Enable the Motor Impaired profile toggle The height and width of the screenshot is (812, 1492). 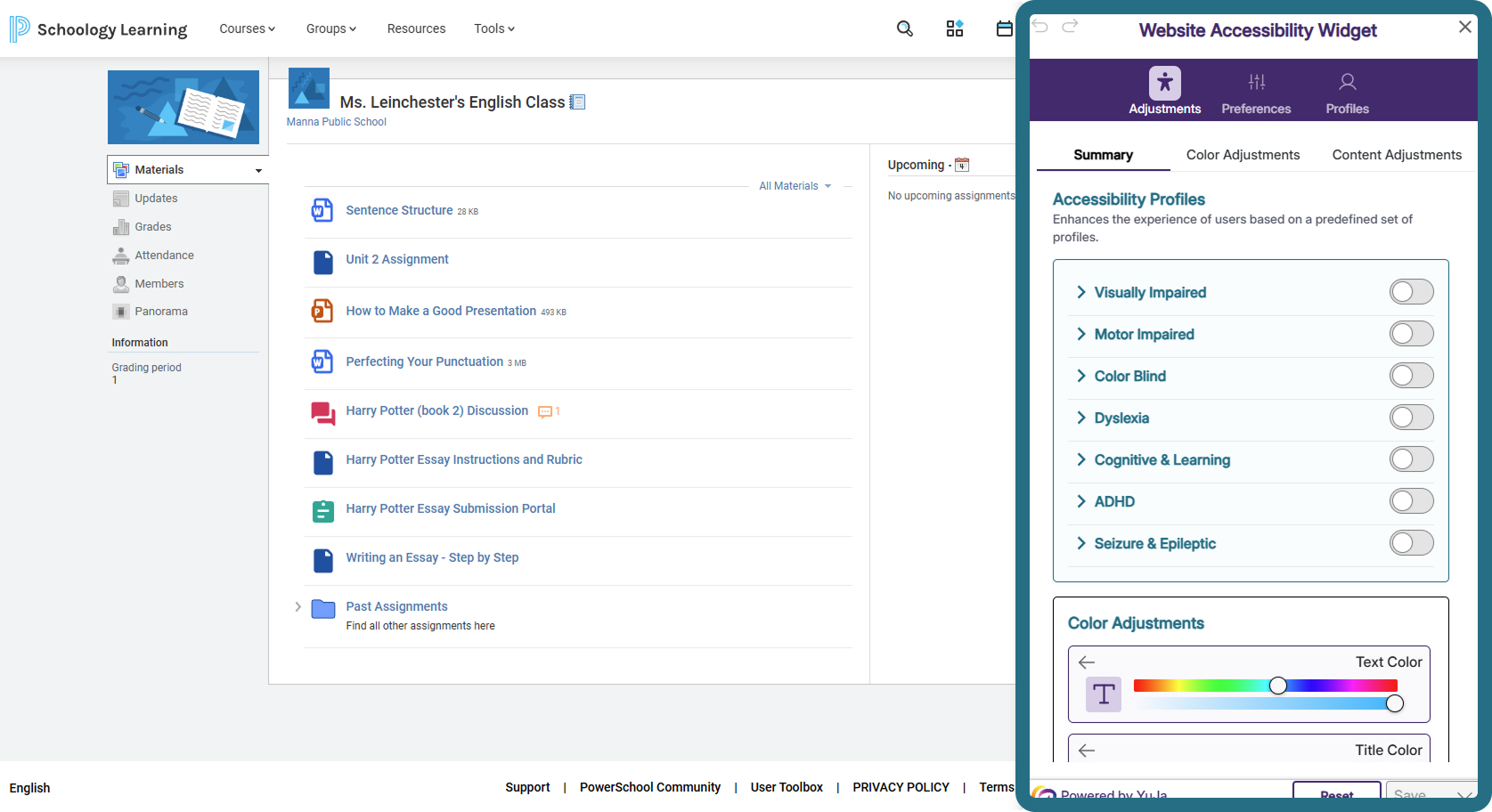1412,334
